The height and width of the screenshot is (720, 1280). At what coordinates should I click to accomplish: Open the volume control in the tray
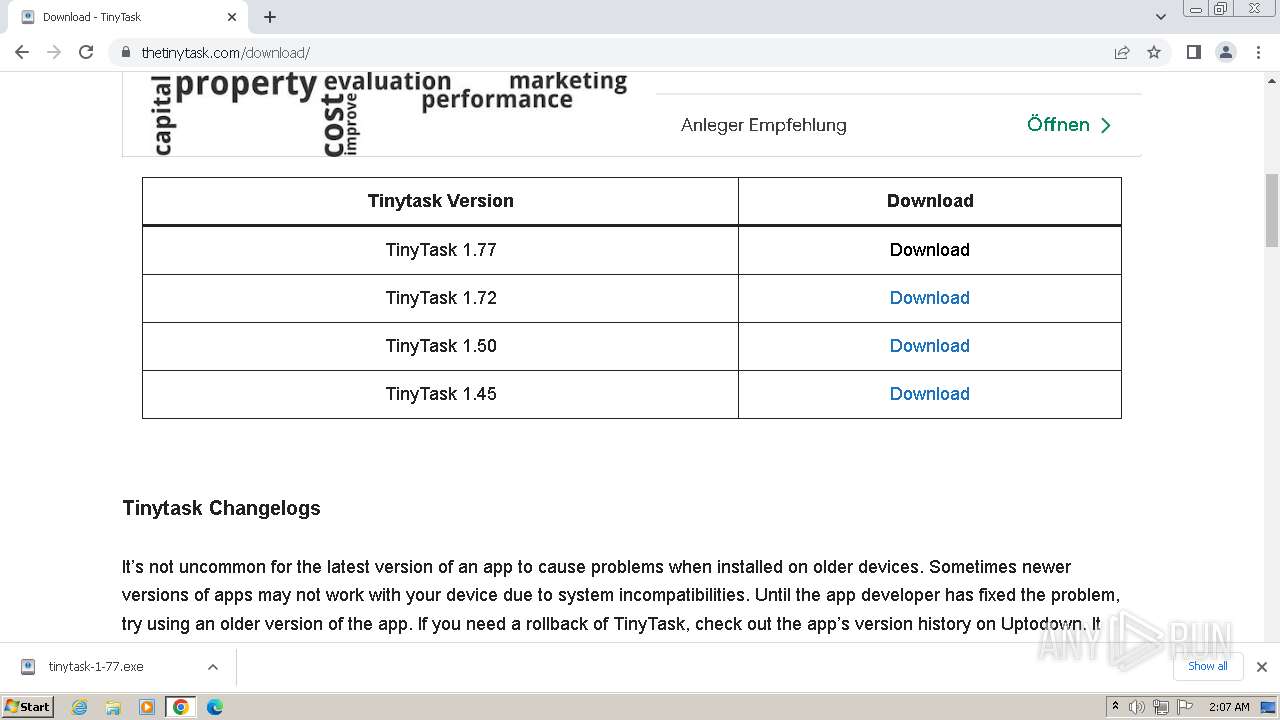click(1137, 707)
